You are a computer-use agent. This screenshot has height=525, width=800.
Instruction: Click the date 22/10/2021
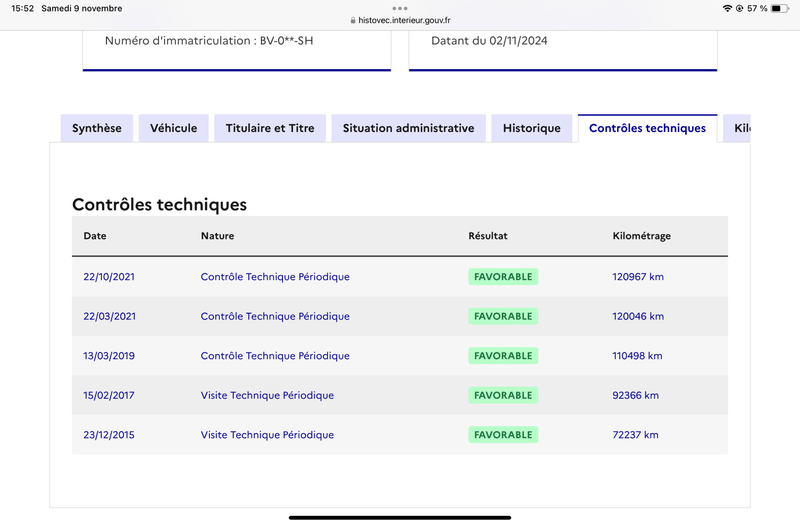pyautogui.click(x=109, y=277)
